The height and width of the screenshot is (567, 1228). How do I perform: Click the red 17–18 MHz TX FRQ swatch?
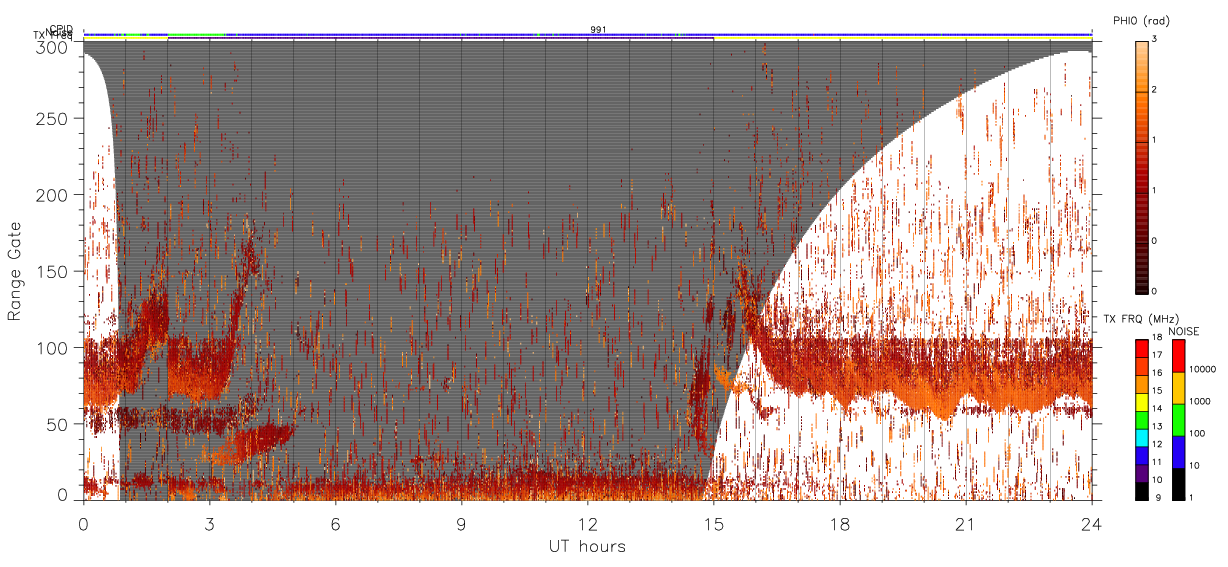tap(1142, 348)
